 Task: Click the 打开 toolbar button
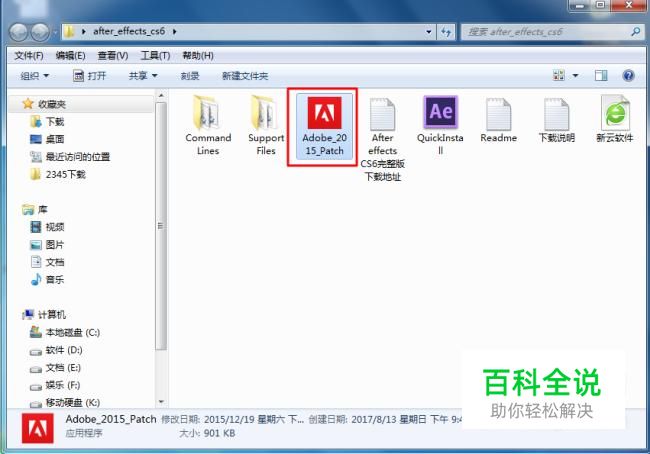tap(90, 76)
